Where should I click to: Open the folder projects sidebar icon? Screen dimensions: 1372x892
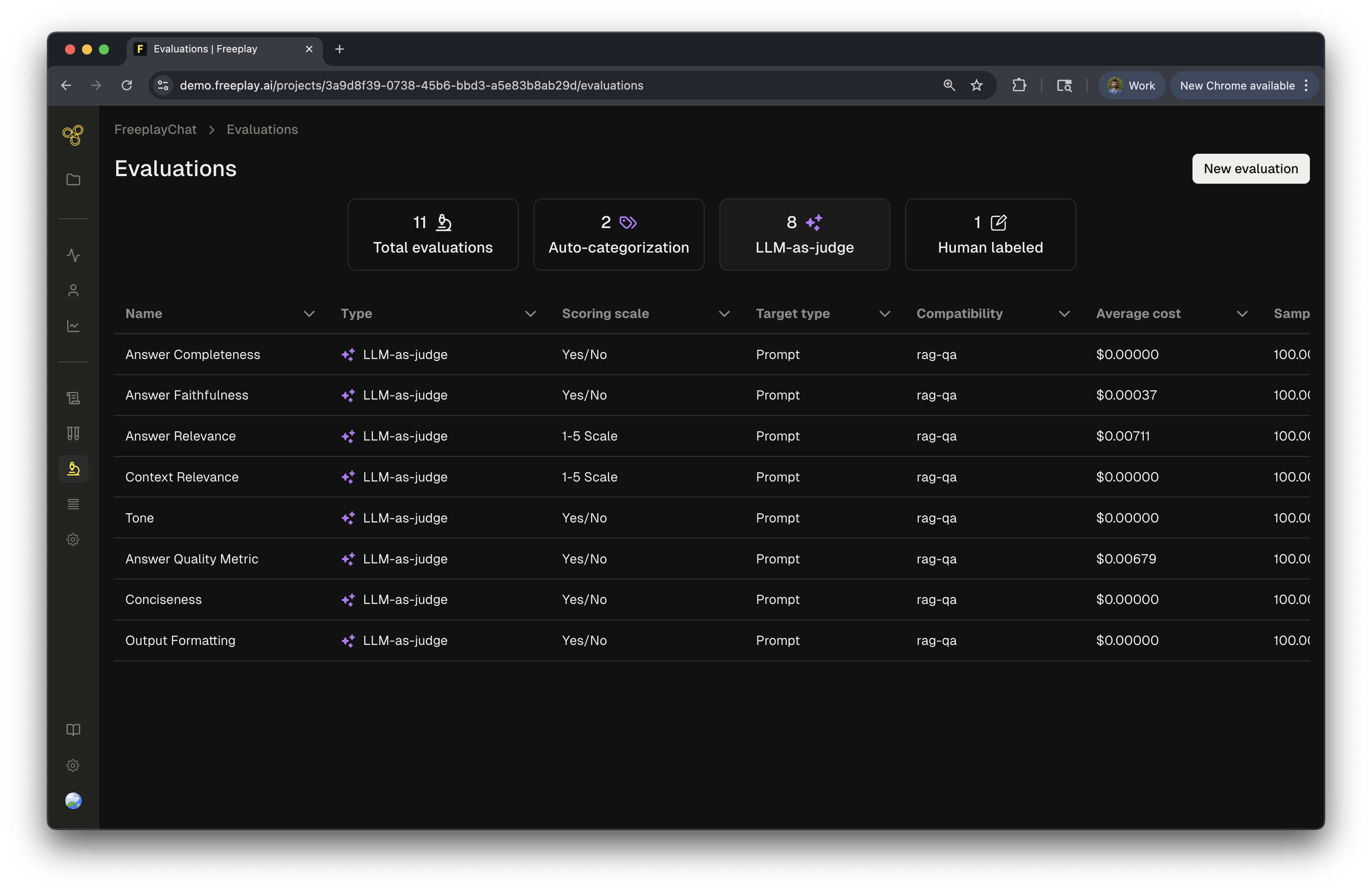tap(73, 180)
